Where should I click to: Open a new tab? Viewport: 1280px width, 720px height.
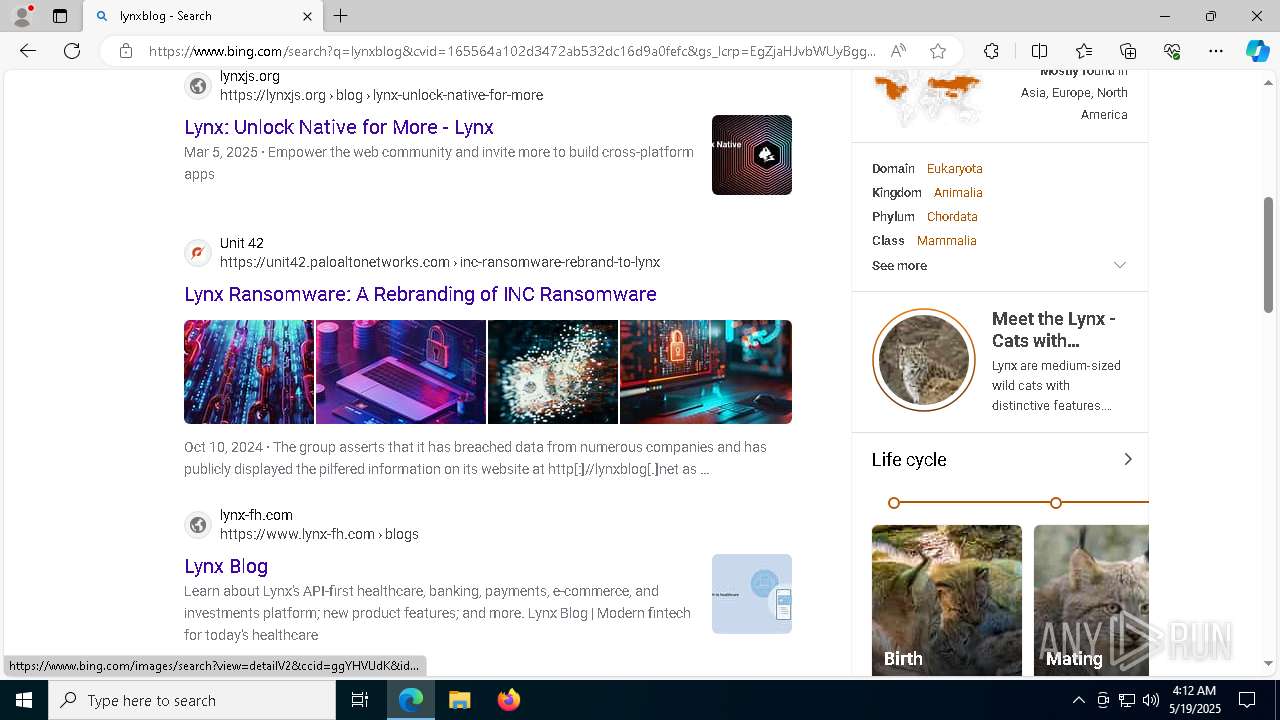[341, 16]
